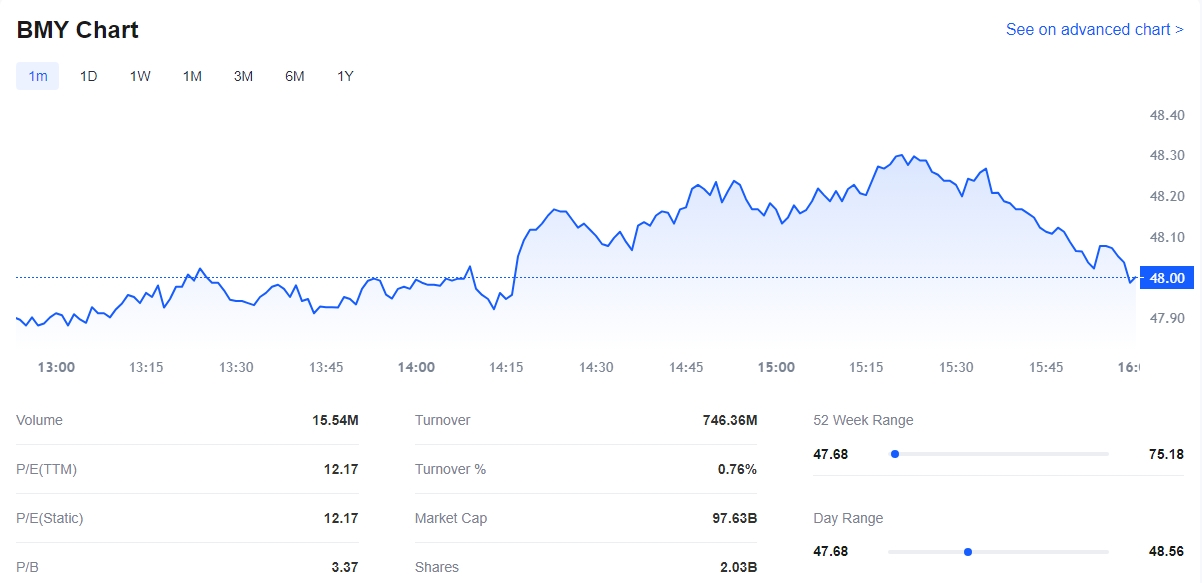
Task: Select the 1W chart range
Action: point(140,76)
